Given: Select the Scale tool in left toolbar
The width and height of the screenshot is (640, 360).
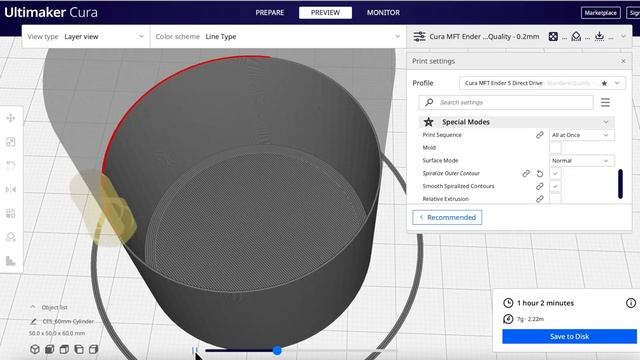Looking at the screenshot, I should [x=11, y=142].
